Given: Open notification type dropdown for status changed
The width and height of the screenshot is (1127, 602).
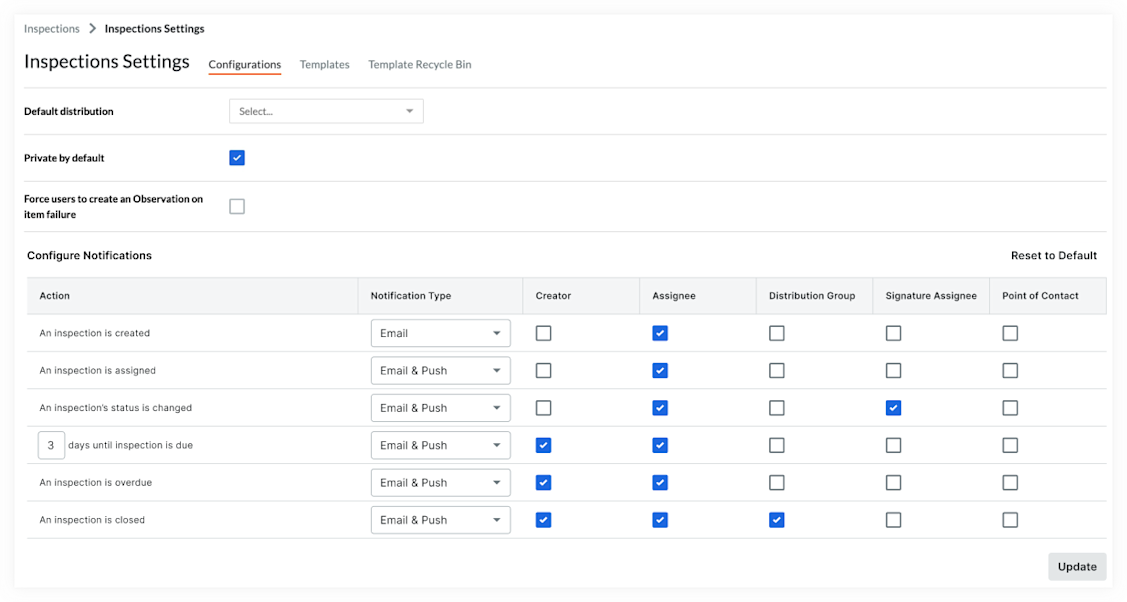Looking at the screenshot, I should point(441,408).
